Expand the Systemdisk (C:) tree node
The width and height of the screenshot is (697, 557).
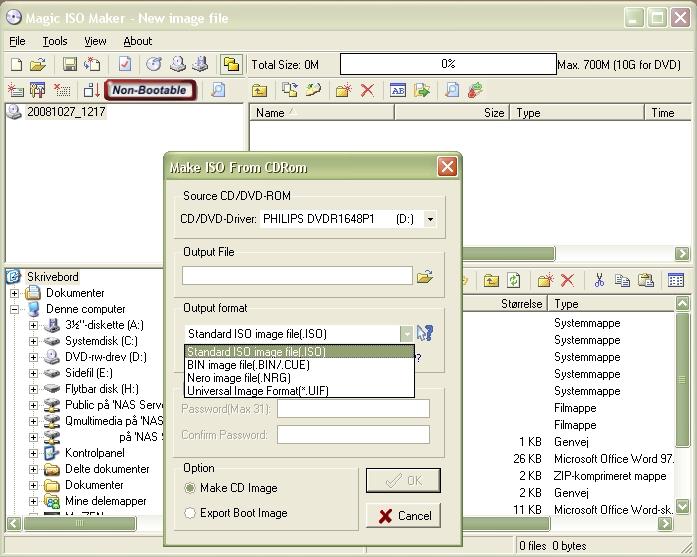click(x=33, y=341)
